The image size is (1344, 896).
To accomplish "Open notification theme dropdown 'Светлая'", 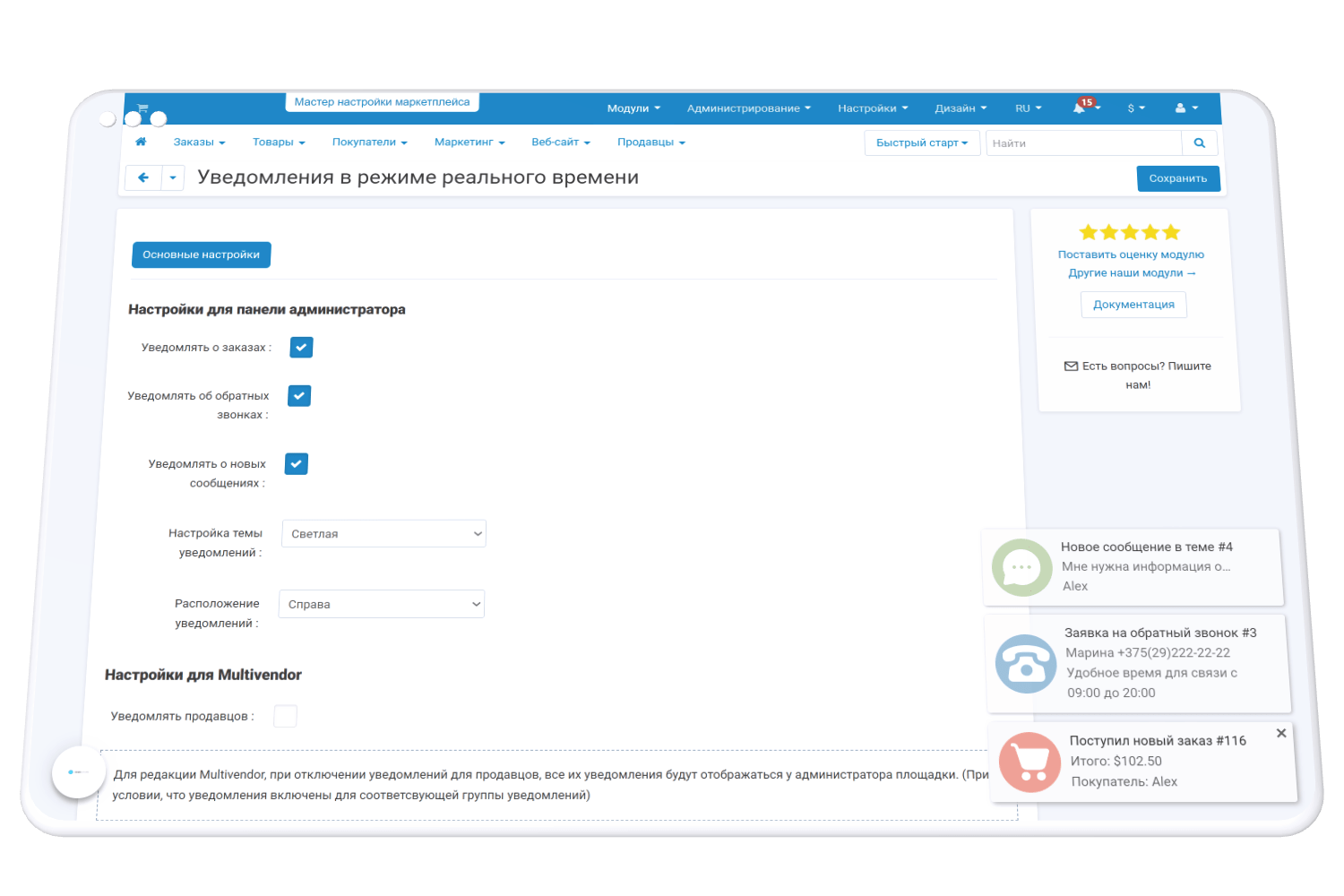I will click(384, 534).
